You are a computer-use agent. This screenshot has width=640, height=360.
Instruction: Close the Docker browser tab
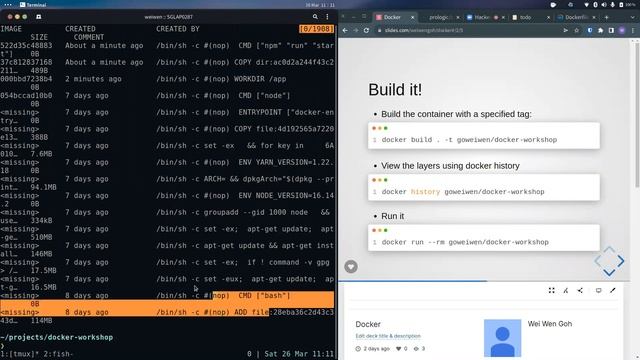point(412,17)
